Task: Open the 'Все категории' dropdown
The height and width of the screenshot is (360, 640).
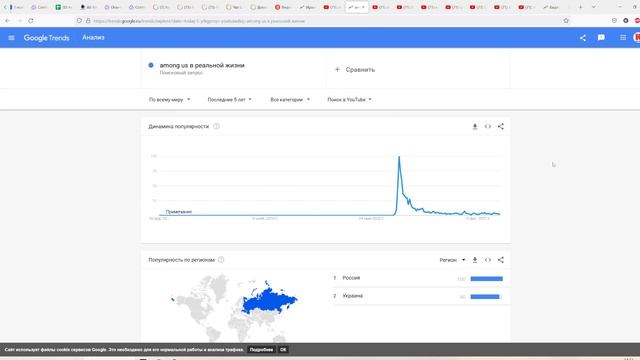Action: point(290,100)
